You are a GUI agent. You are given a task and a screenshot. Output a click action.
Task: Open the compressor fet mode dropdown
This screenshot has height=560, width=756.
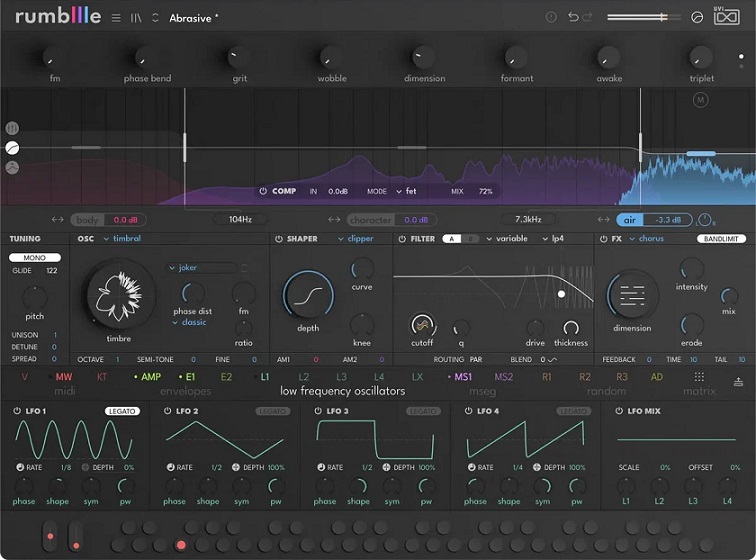[x=406, y=191]
